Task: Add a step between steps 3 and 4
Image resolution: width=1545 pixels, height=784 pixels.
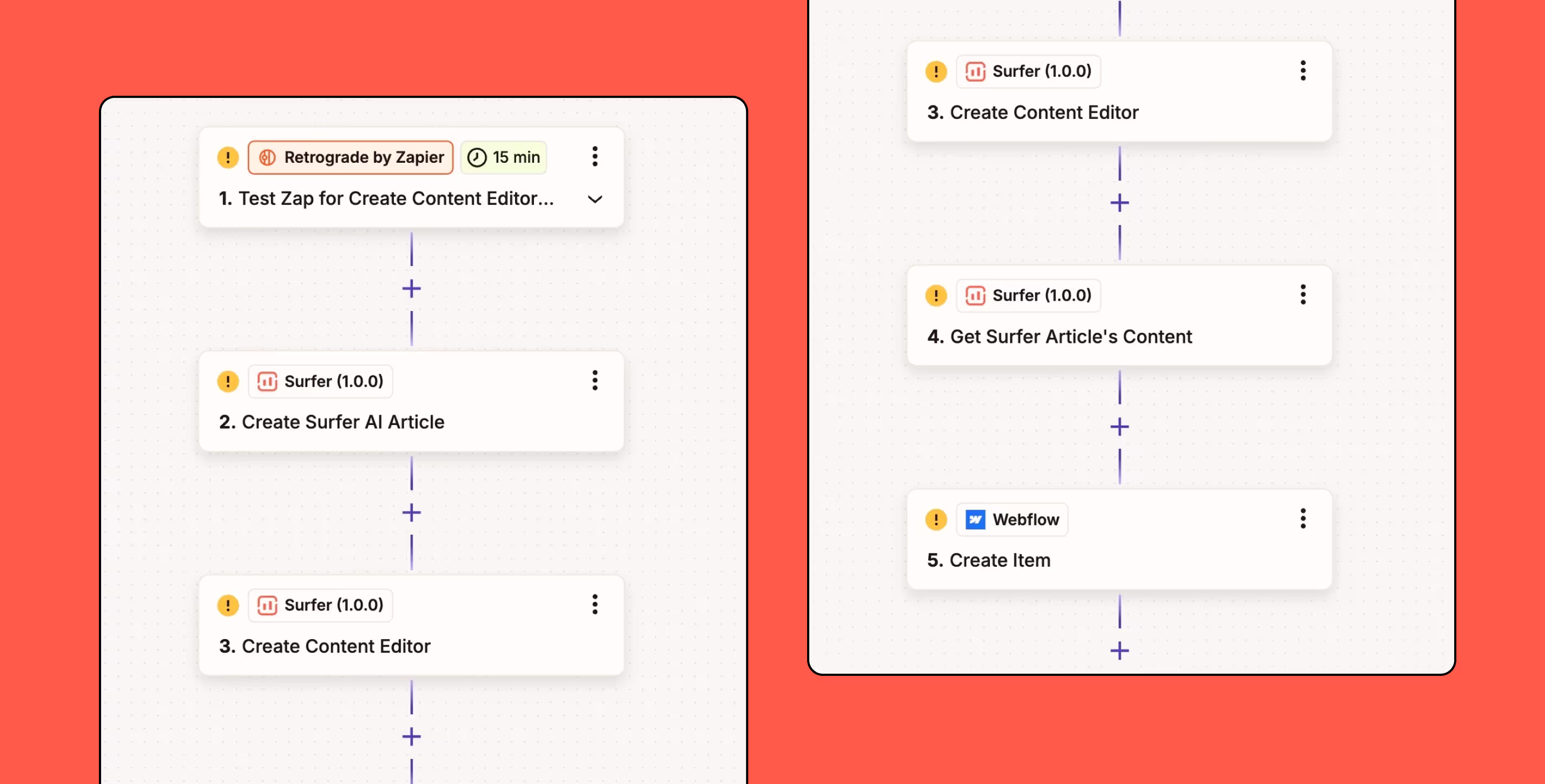Action: coord(1120,203)
